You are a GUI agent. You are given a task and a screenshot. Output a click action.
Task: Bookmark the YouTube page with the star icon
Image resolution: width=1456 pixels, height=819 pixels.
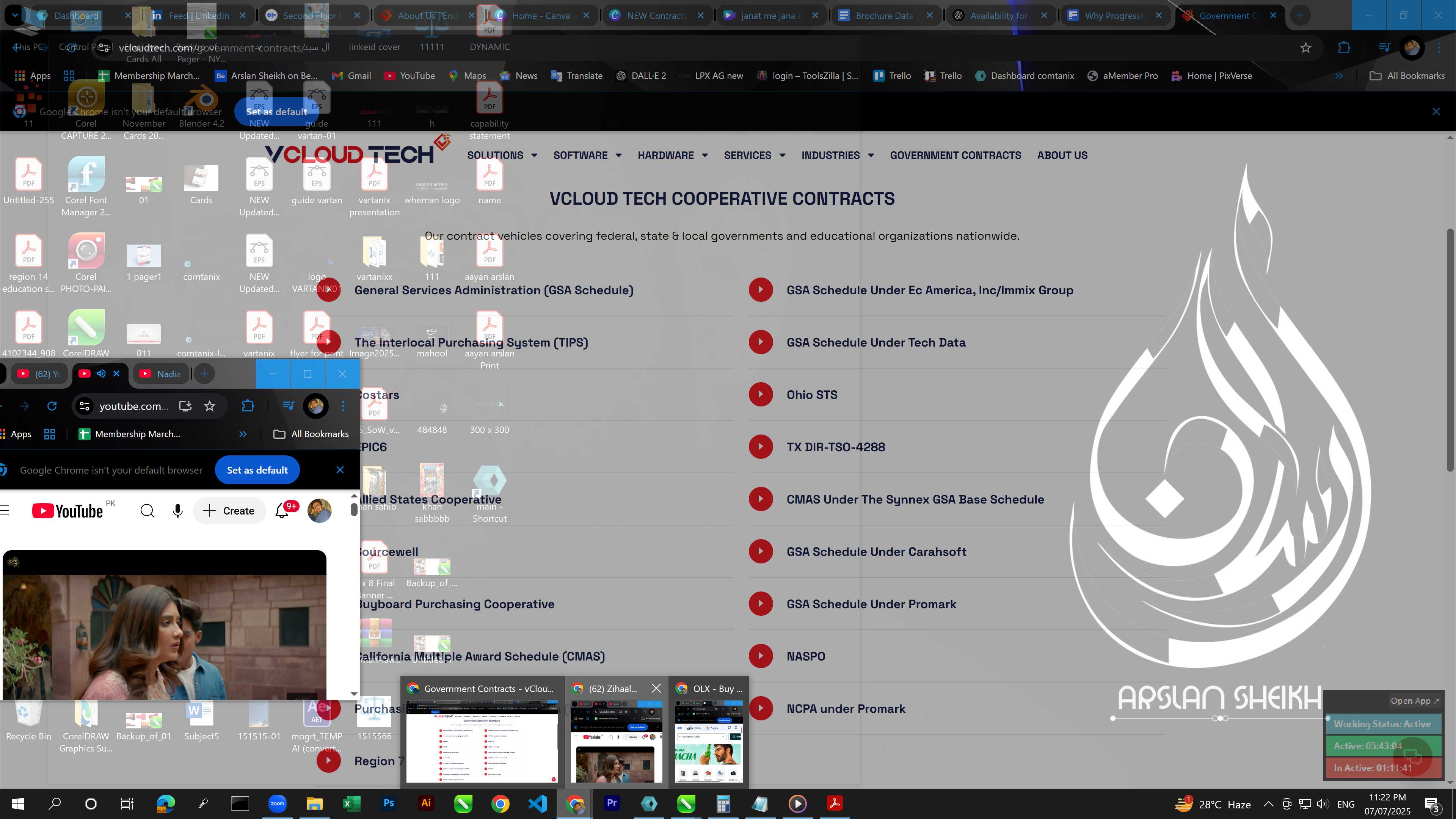[210, 406]
